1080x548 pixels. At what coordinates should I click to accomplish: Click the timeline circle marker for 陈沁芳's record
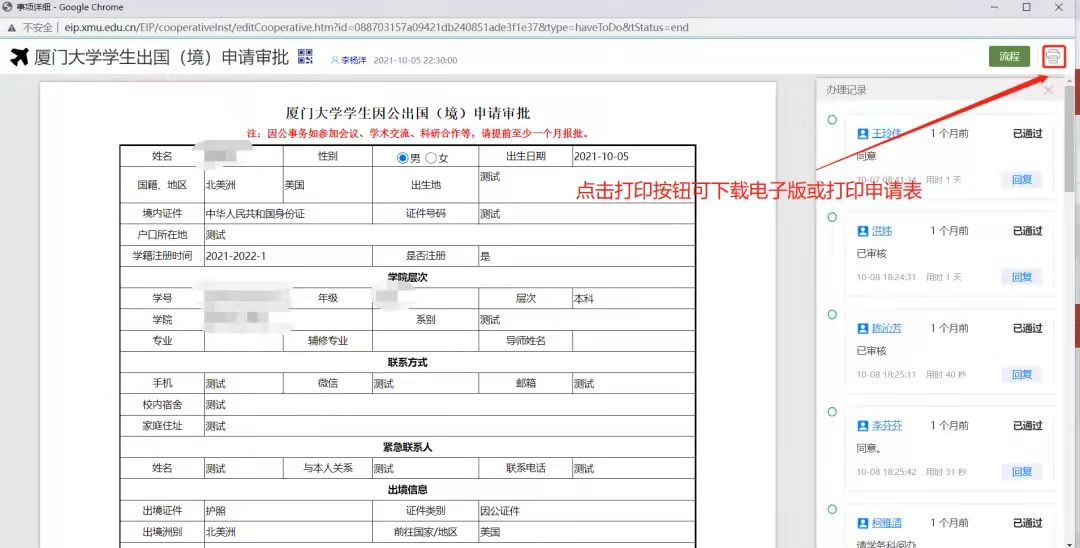tap(832, 315)
